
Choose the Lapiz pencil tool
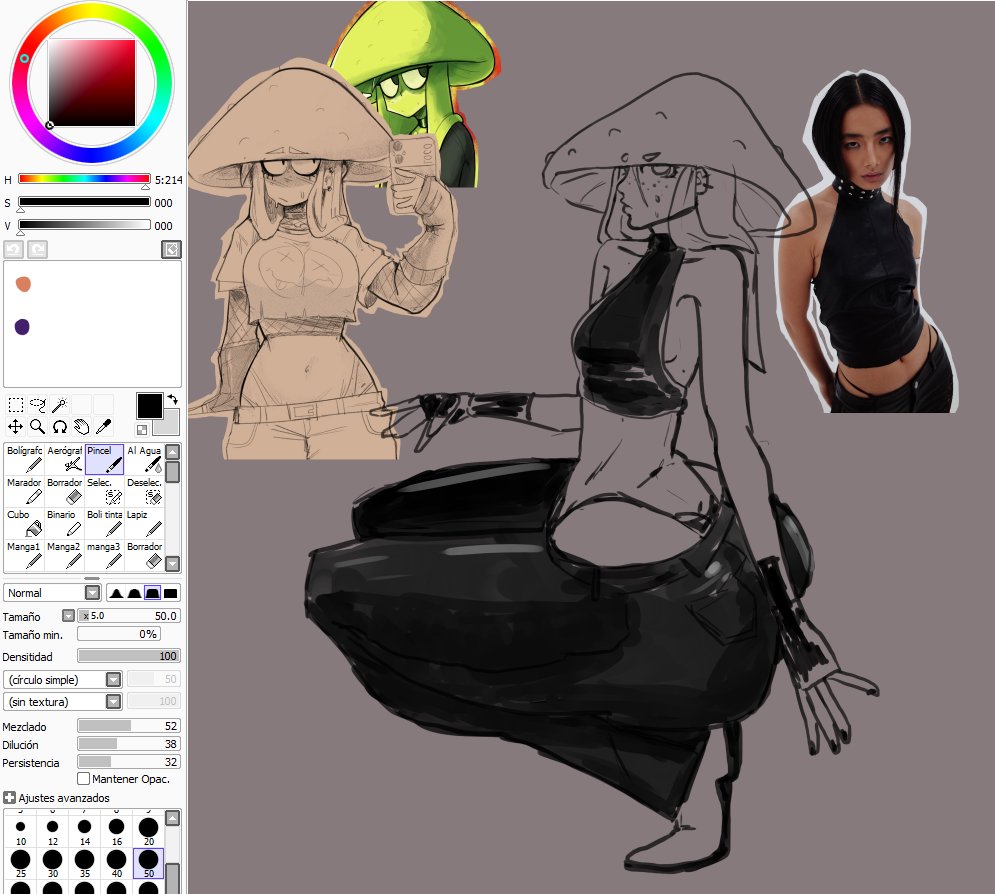[x=144, y=523]
